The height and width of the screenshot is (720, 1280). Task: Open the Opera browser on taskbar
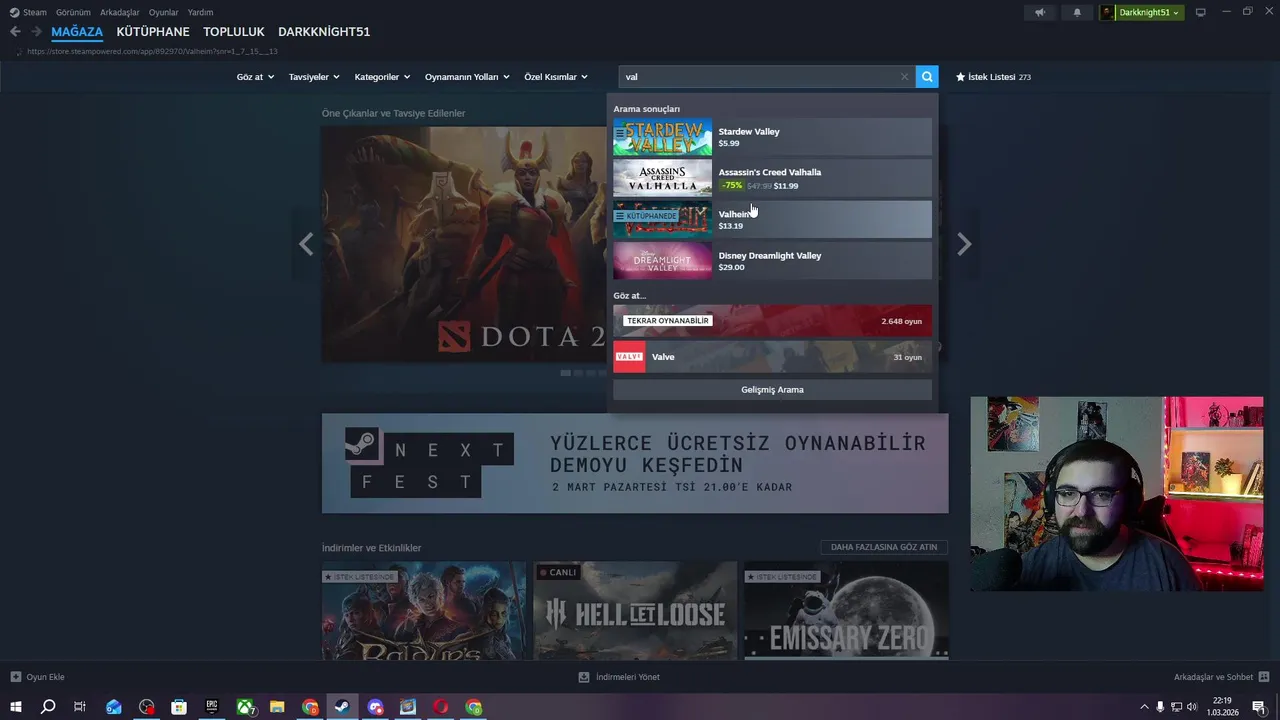click(441, 707)
